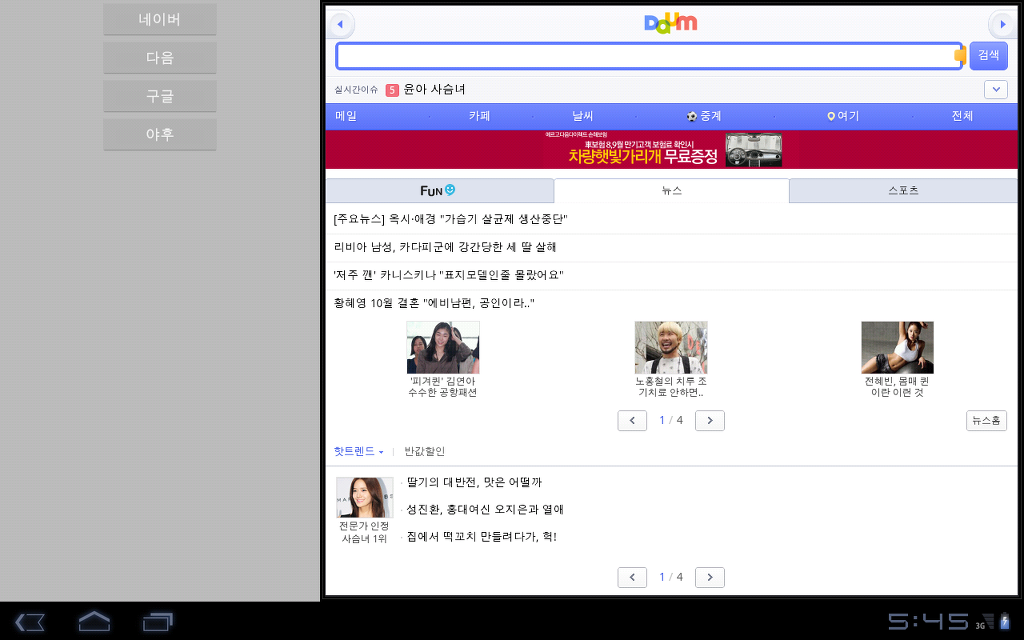Switch to the FUN tab
1024x640 pixels.
tap(440, 190)
